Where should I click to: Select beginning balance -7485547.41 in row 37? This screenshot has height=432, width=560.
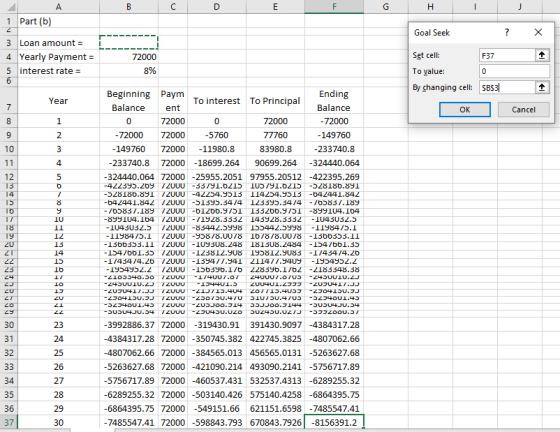click(129, 422)
